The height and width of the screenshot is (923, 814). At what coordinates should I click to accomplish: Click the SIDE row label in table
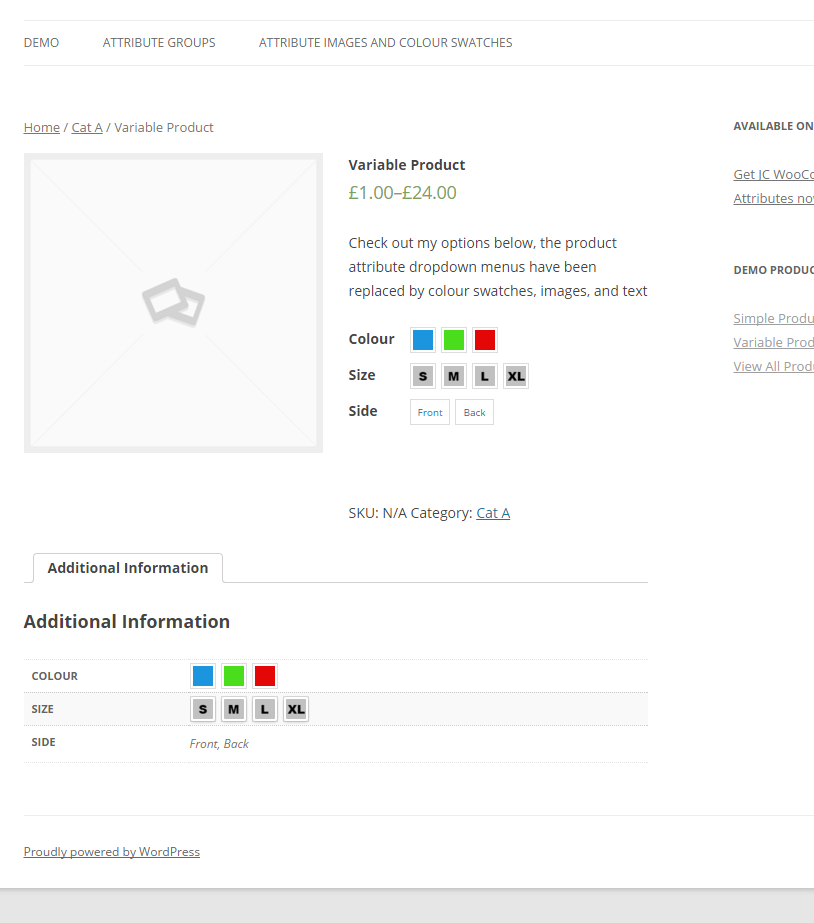click(x=44, y=742)
